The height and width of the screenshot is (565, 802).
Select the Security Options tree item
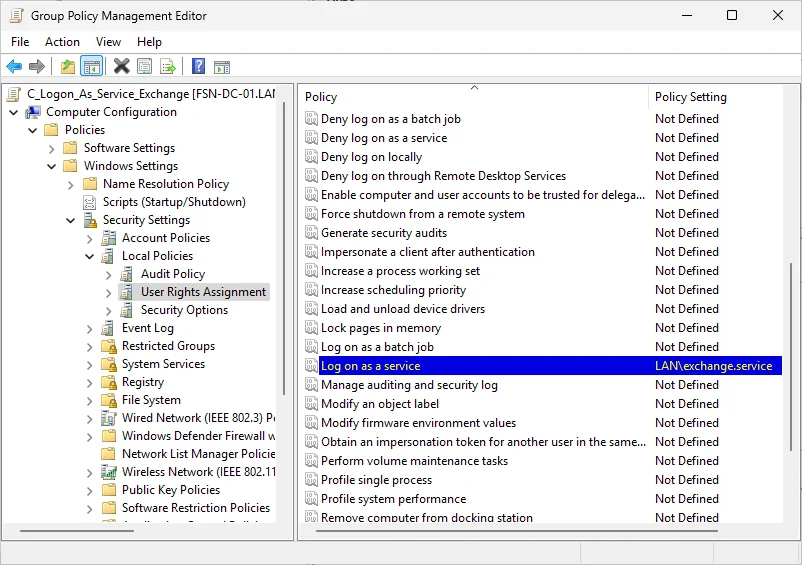point(184,310)
